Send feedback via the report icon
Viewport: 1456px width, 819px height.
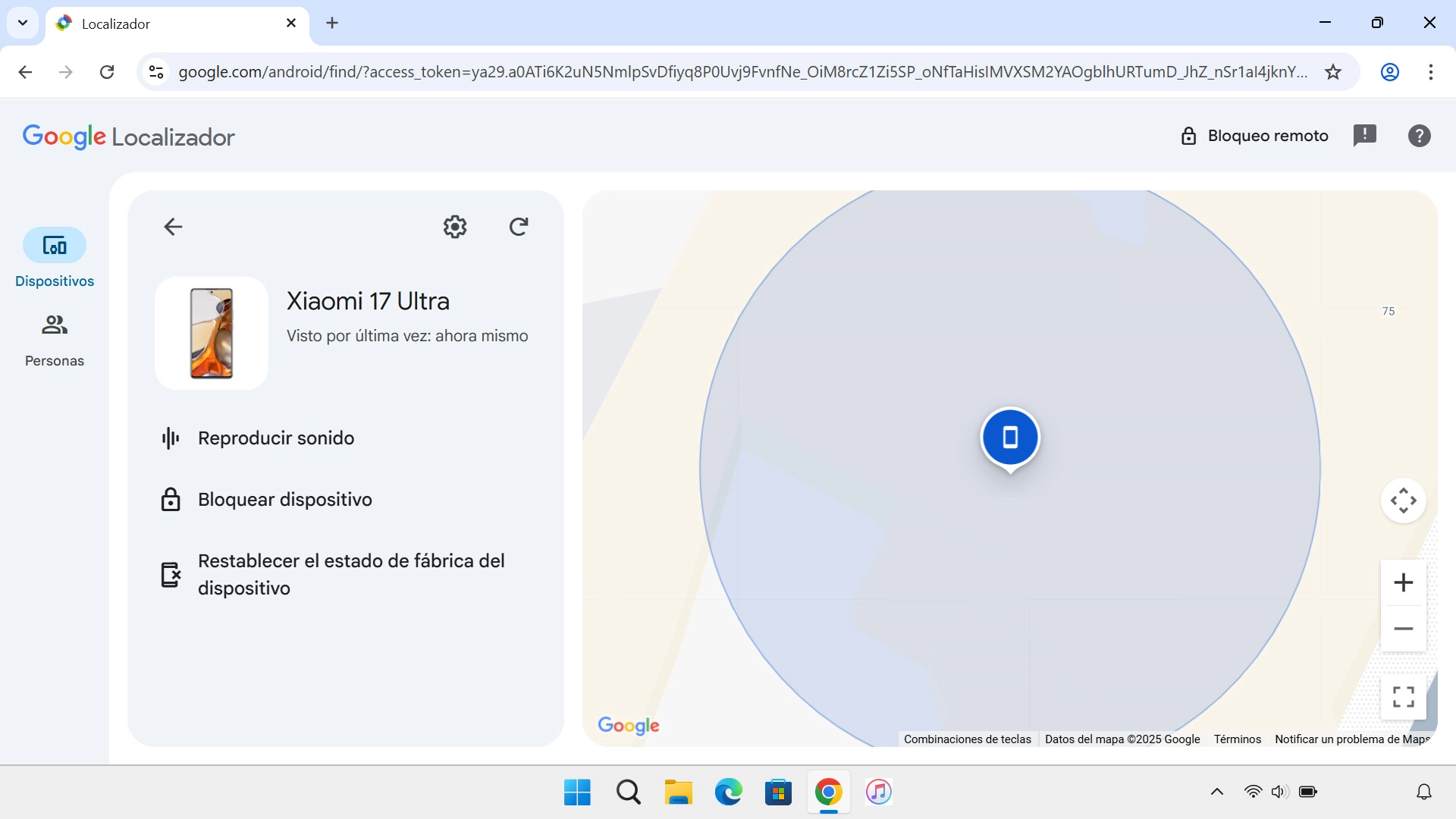(x=1365, y=135)
